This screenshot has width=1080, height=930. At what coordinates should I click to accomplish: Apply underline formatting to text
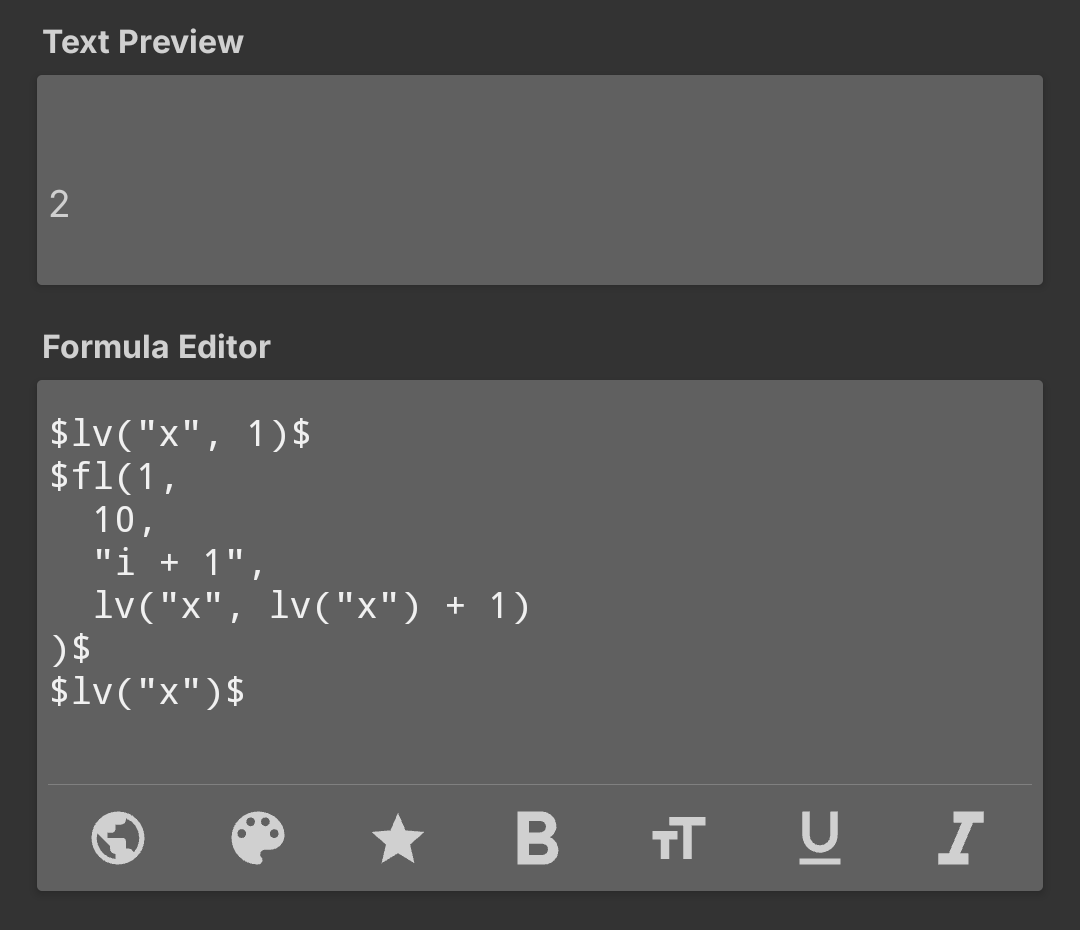tap(820, 838)
